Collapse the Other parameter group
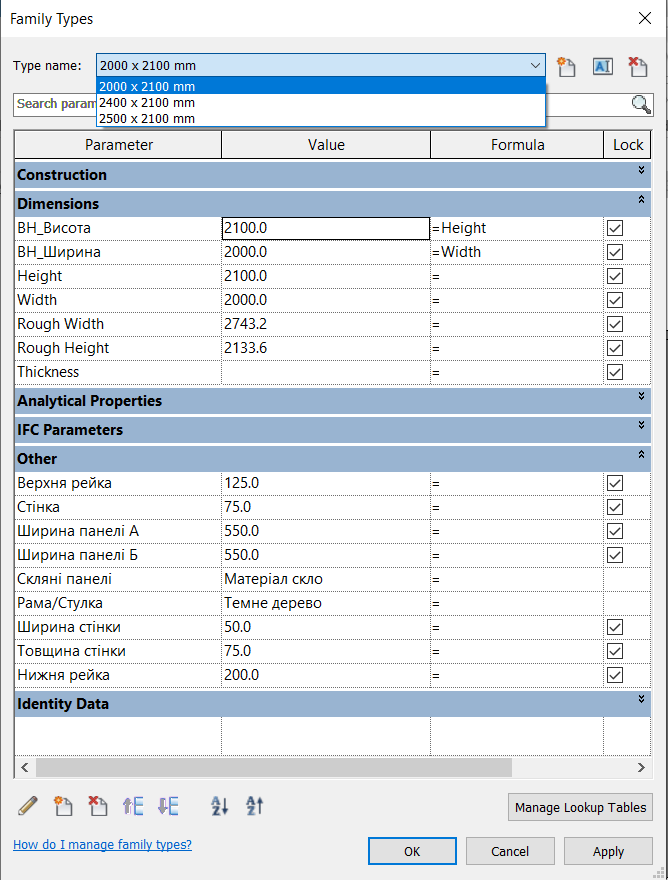Image resolution: width=668 pixels, height=880 pixels. click(x=641, y=455)
